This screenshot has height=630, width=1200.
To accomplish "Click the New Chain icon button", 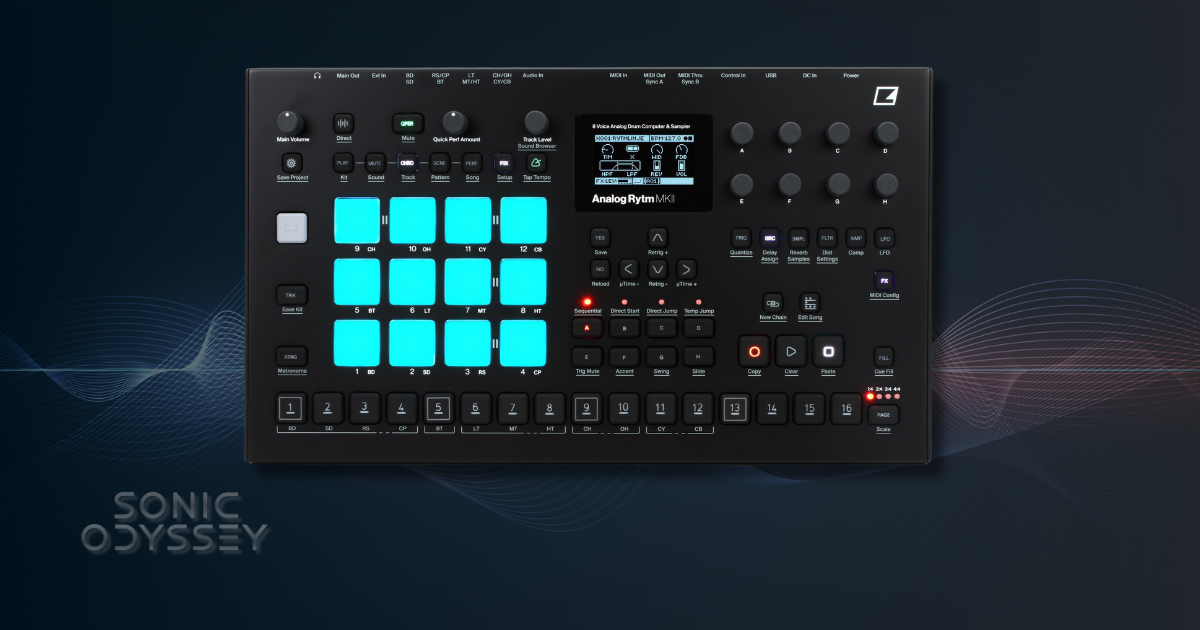I will point(773,302).
